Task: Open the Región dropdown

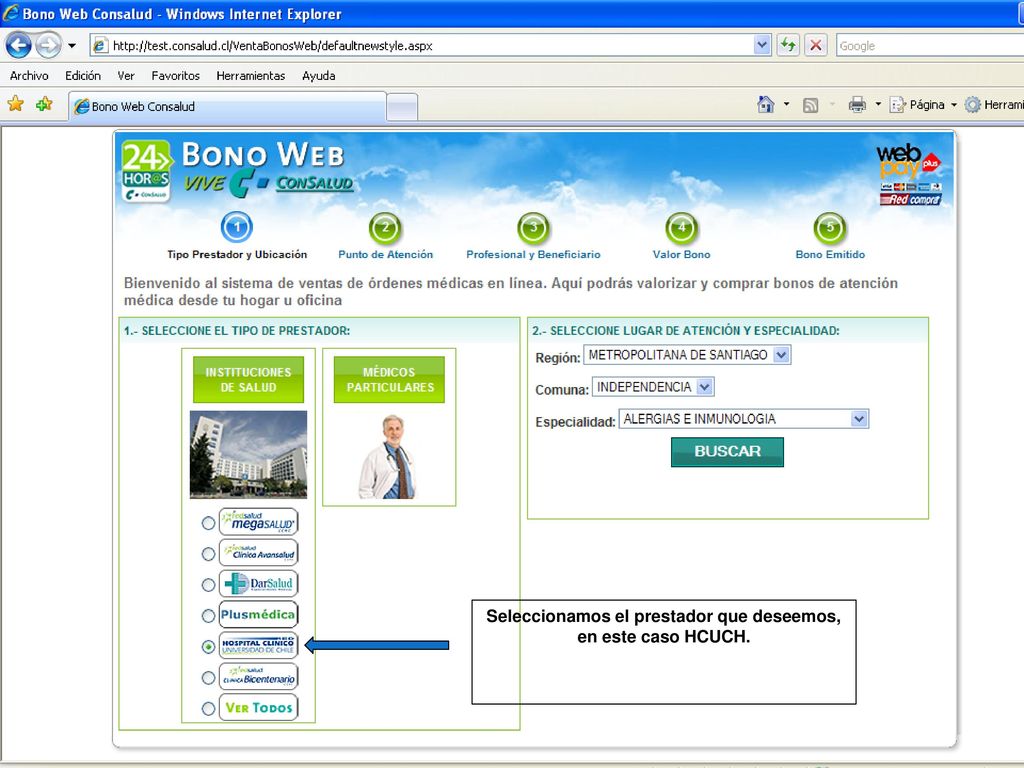Action: pyautogui.click(x=687, y=355)
